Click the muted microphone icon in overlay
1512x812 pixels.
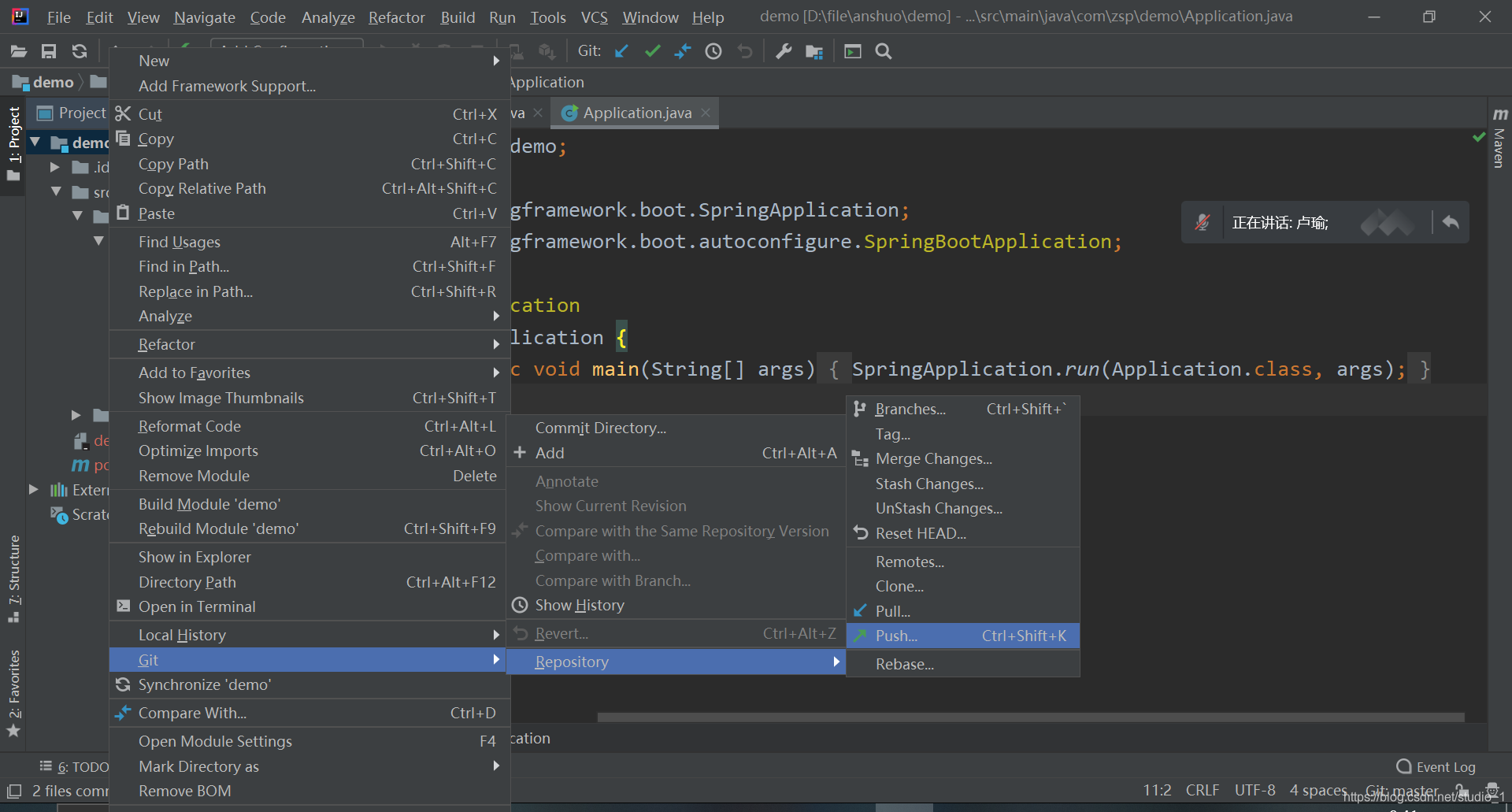[x=1202, y=223]
